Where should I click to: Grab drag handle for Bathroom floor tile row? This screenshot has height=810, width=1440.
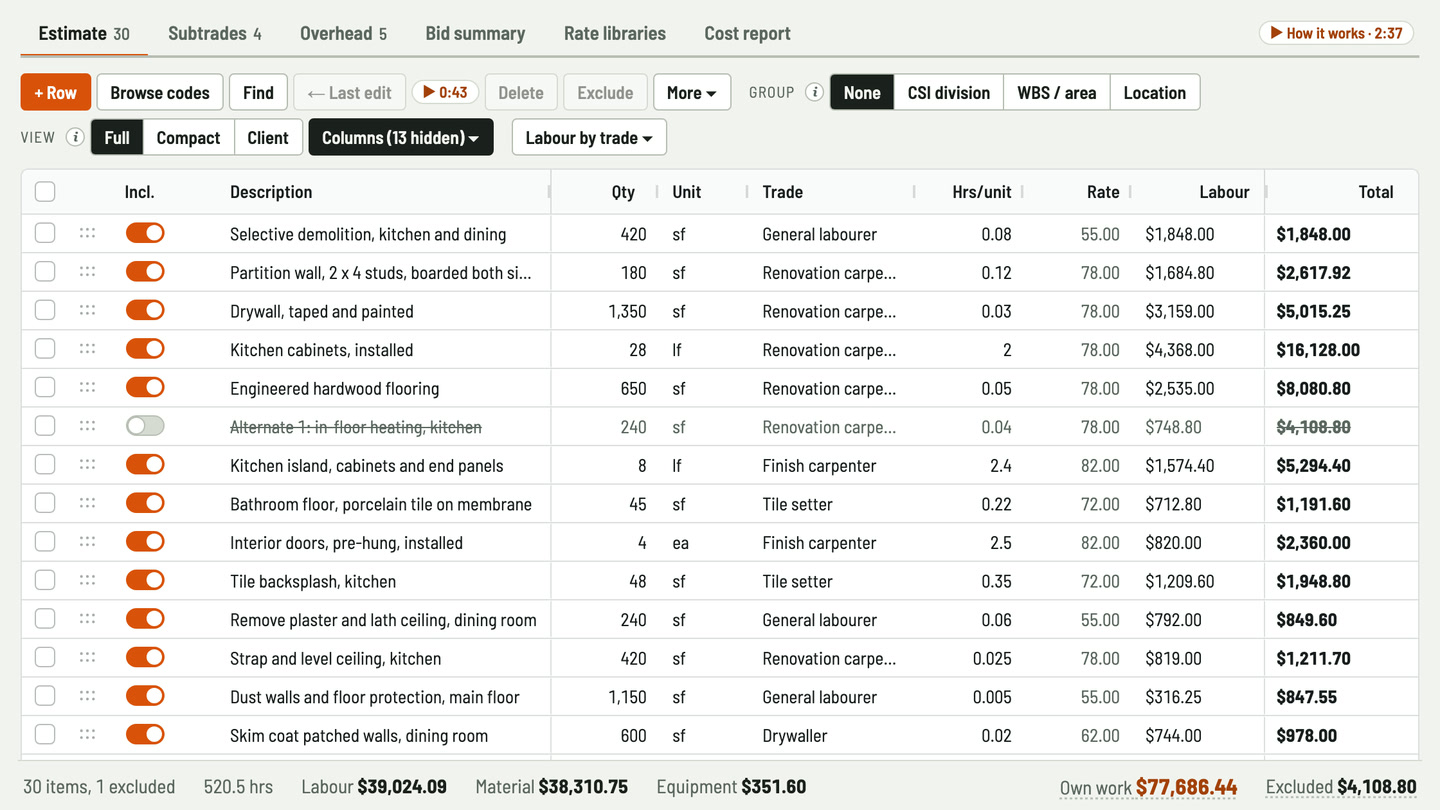(x=87, y=503)
